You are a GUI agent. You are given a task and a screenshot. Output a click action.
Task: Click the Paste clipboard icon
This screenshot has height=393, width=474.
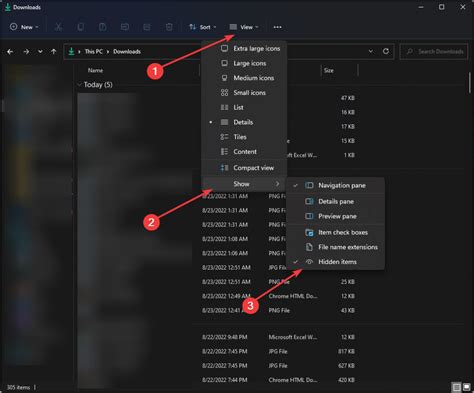[102, 27]
